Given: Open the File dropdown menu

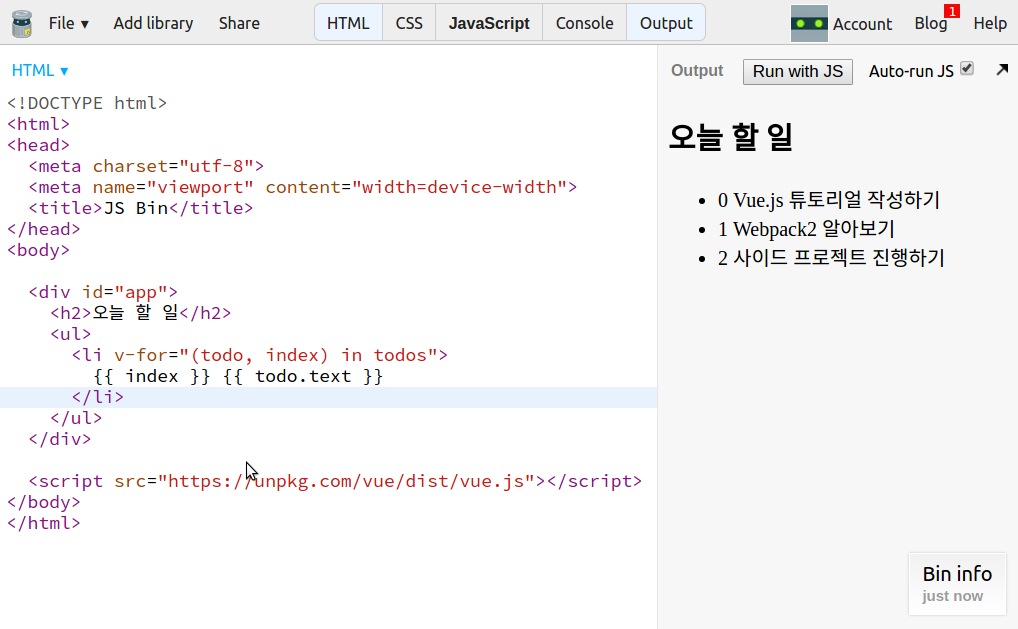Looking at the screenshot, I should (68, 23).
